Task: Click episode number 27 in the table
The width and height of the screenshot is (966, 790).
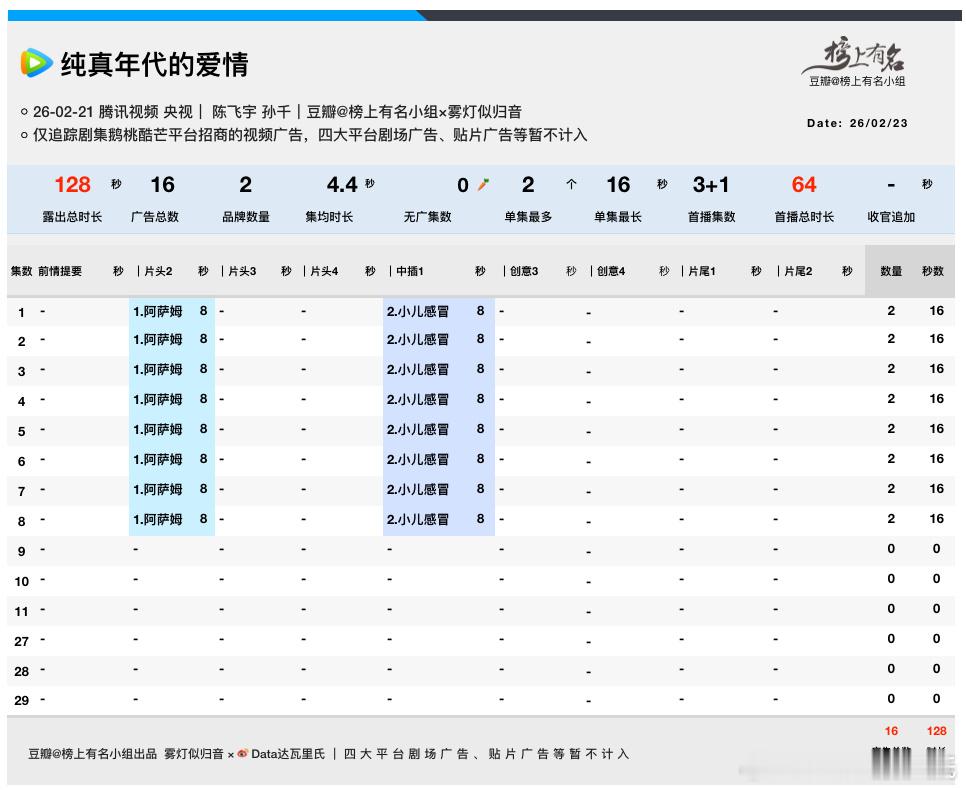Action: point(22,641)
